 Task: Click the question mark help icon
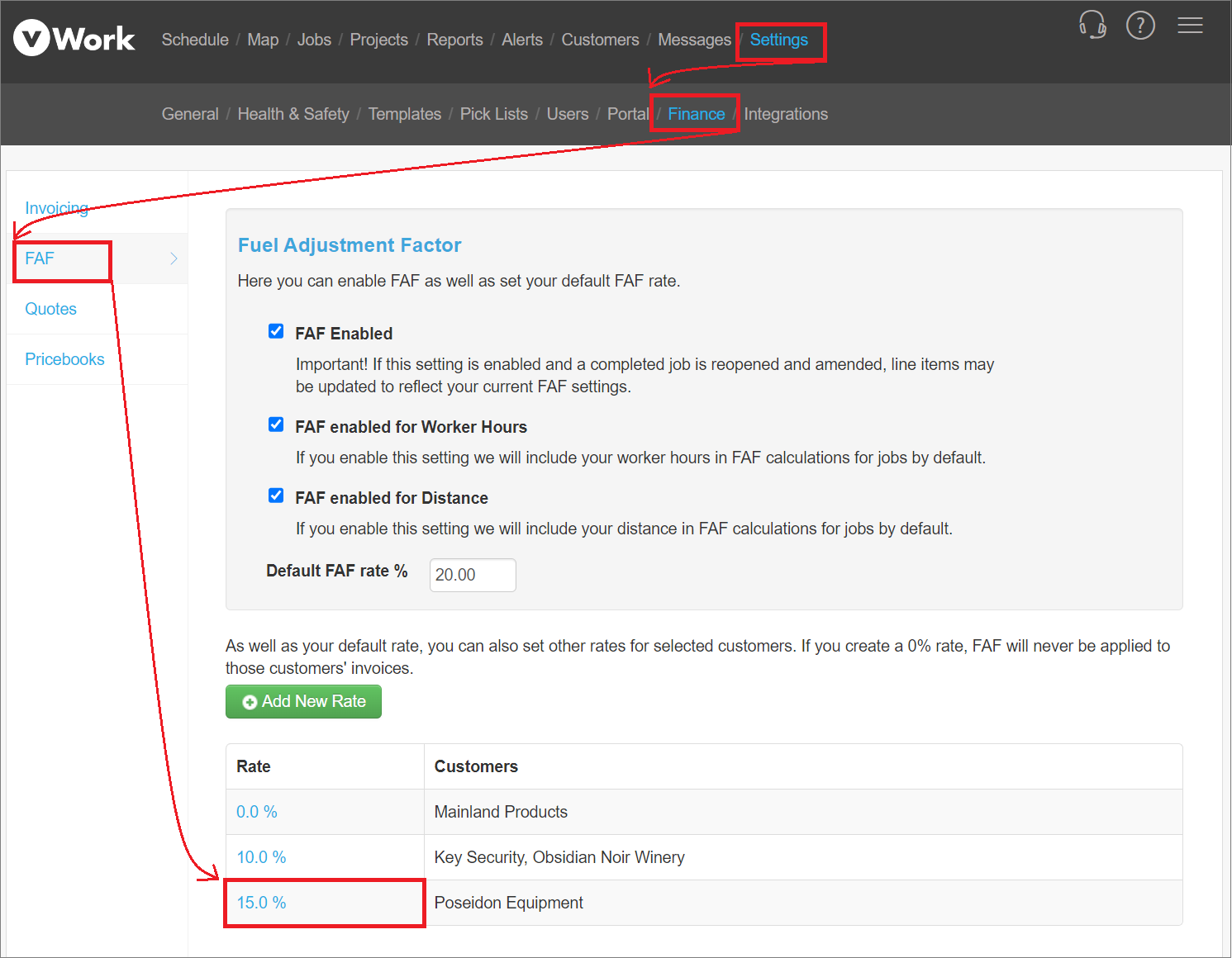[1140, 25]
